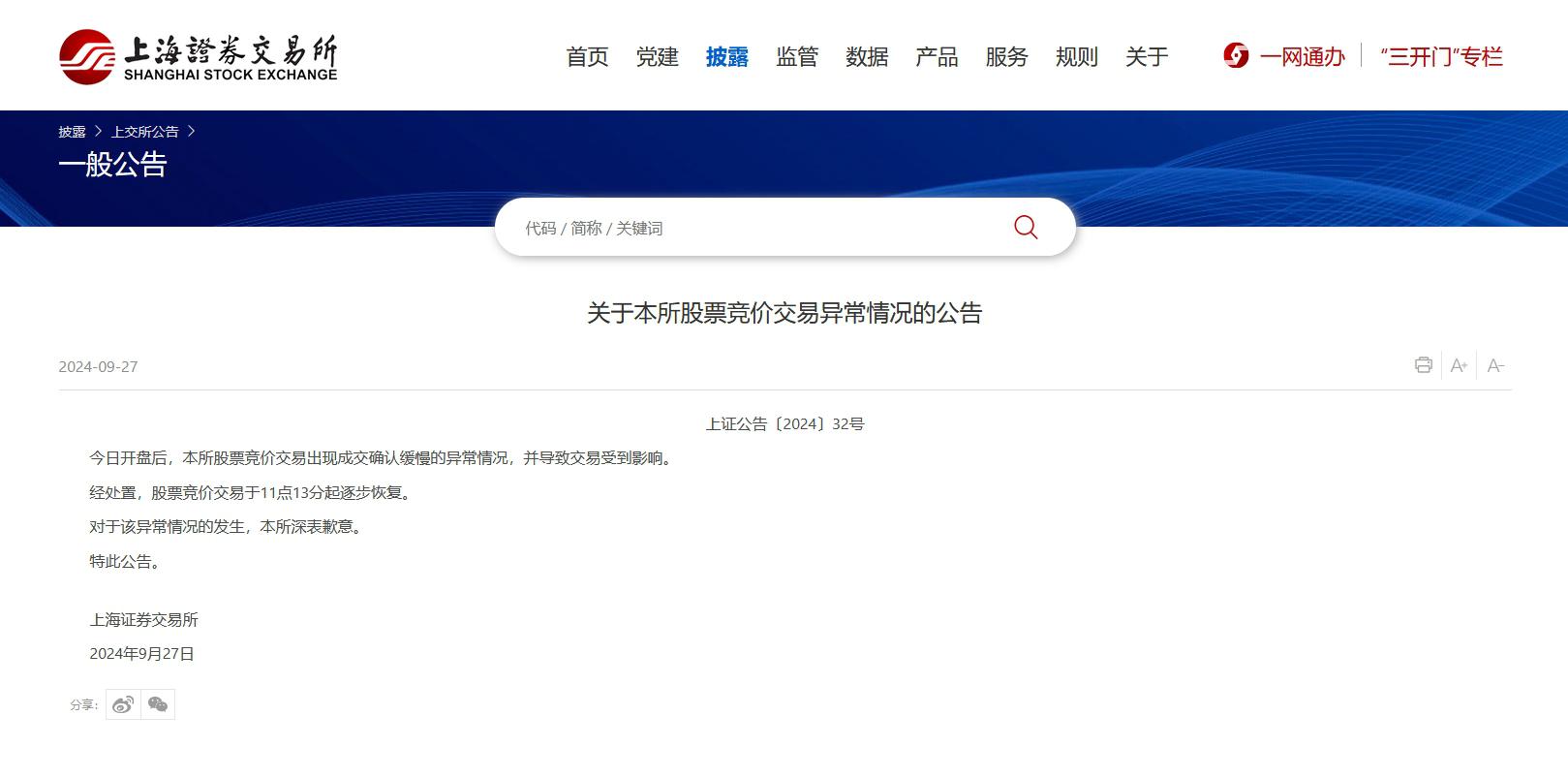Image resolution: width=1568 pixels, height=778 pixels.
Task: Click the line 对于该异常情况的发生，本所深表歉意
Action: tap(229, 527)
